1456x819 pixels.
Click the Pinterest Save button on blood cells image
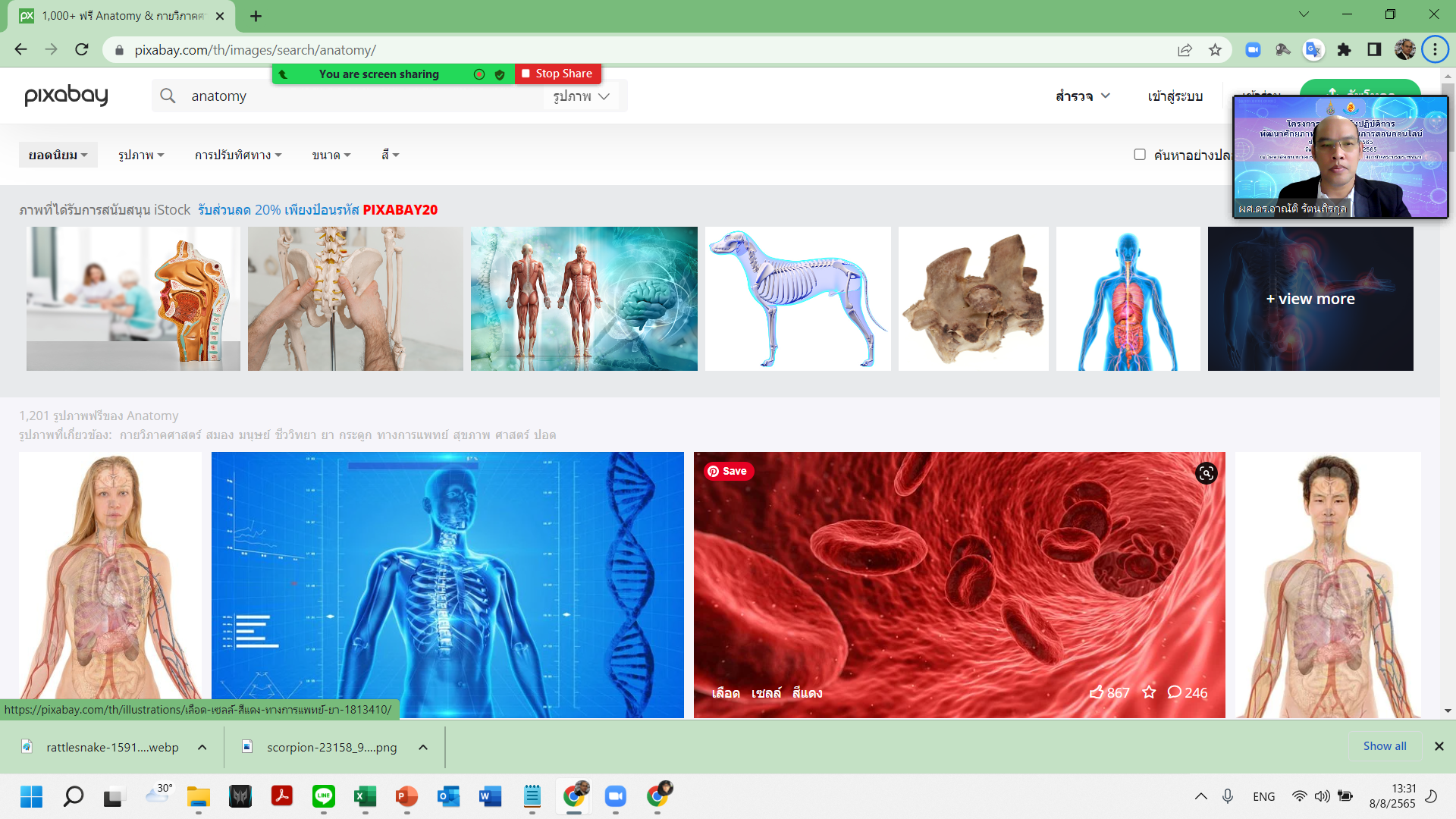pos(727,471)
